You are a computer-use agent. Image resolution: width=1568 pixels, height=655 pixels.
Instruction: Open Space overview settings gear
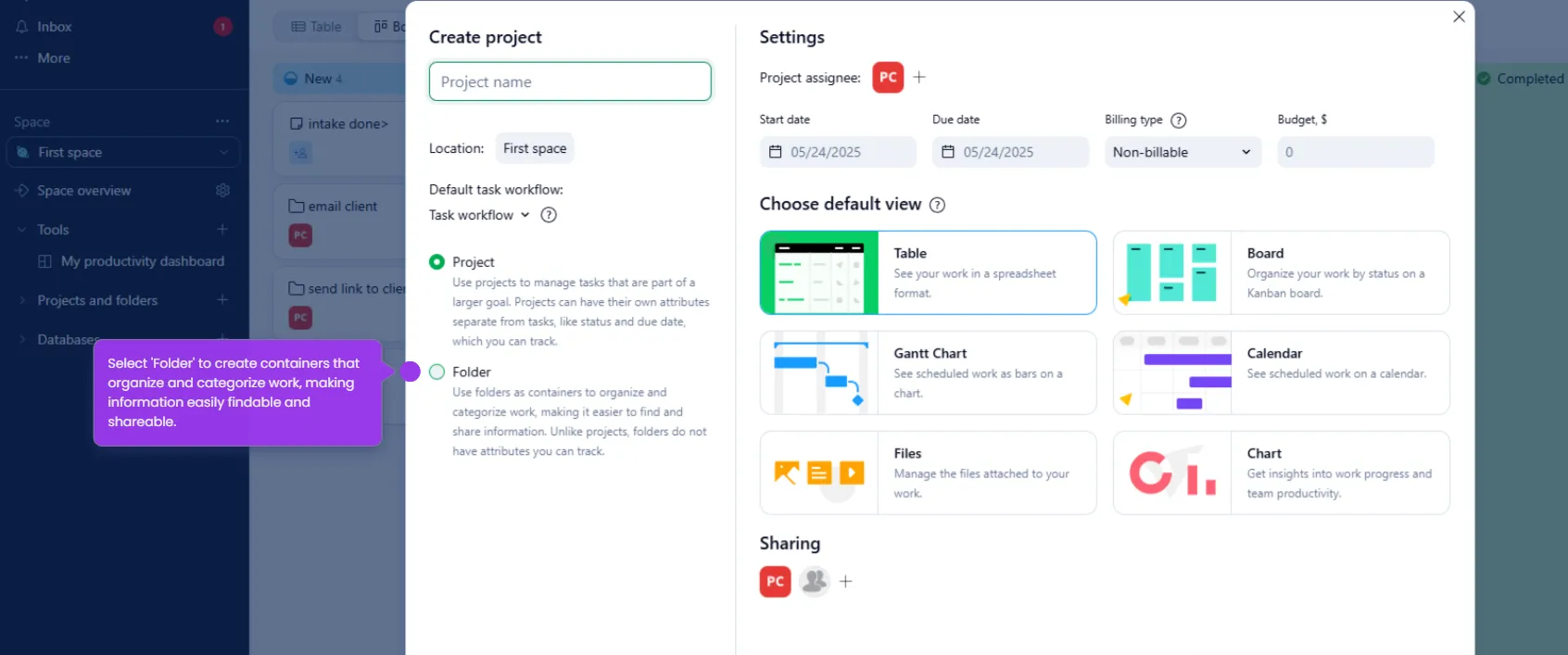[222, 190]
